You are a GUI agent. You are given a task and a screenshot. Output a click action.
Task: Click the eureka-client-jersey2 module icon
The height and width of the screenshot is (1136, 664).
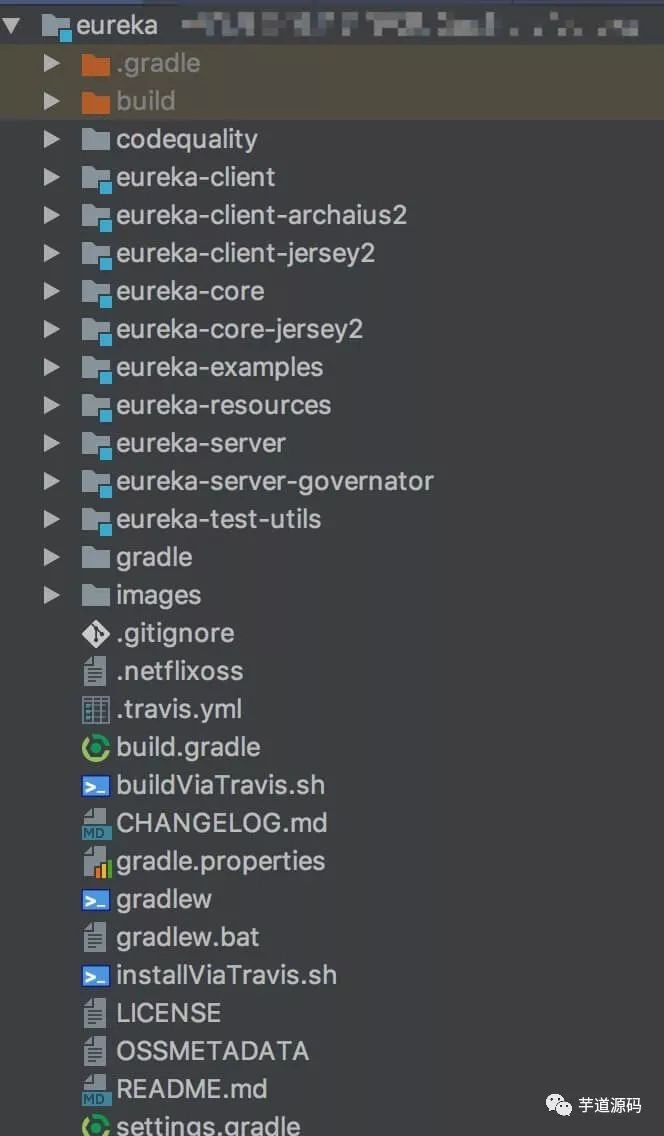click(96, 255)
